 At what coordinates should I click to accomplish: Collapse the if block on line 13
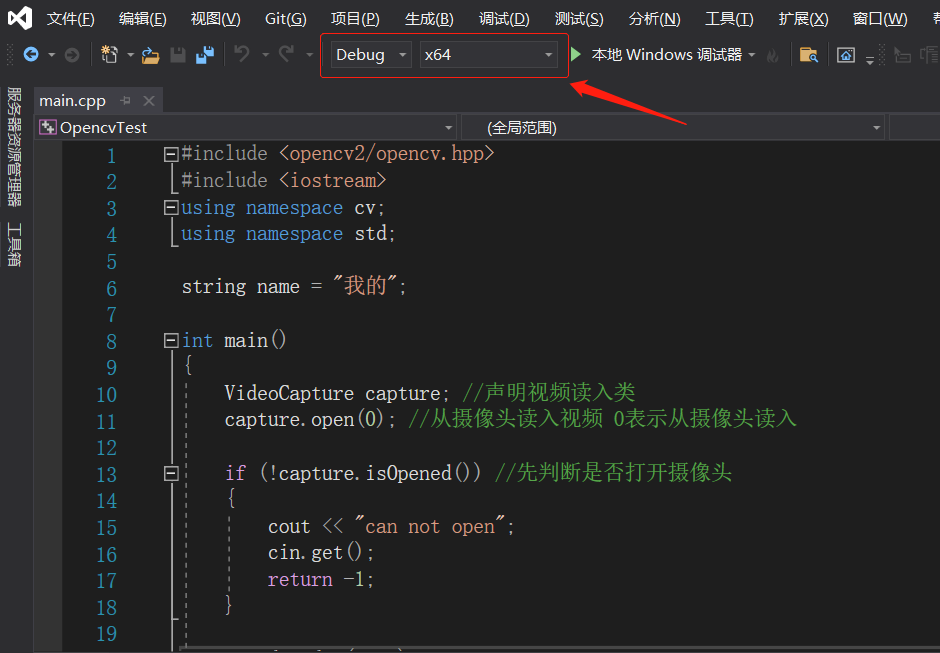click(x=170, y=473)
